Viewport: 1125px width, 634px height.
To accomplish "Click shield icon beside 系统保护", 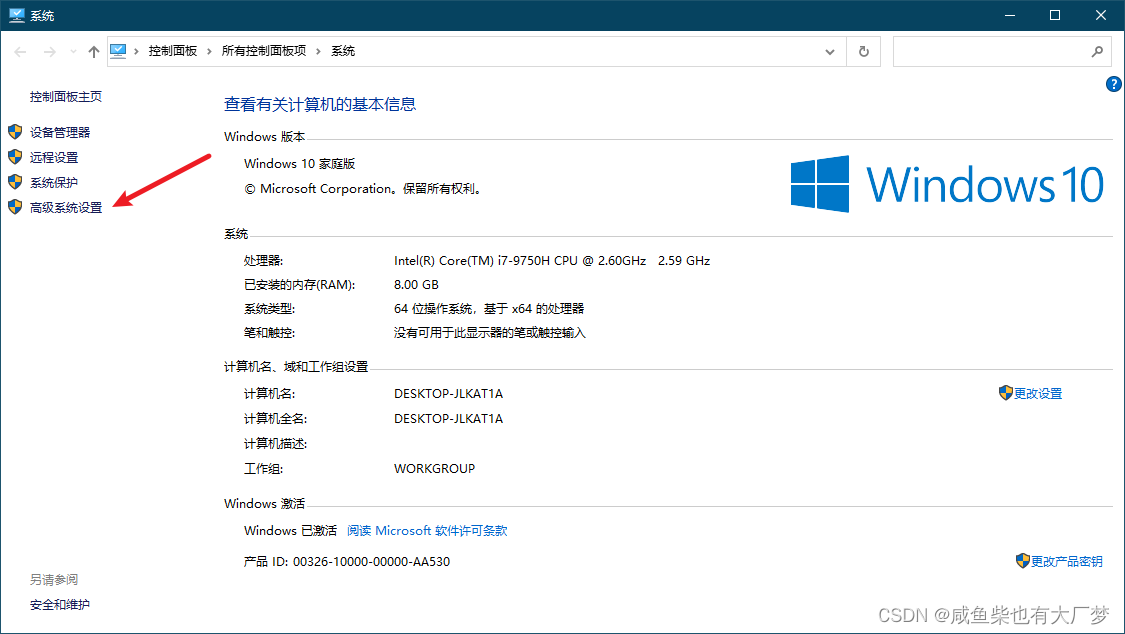I will point(15,182).
